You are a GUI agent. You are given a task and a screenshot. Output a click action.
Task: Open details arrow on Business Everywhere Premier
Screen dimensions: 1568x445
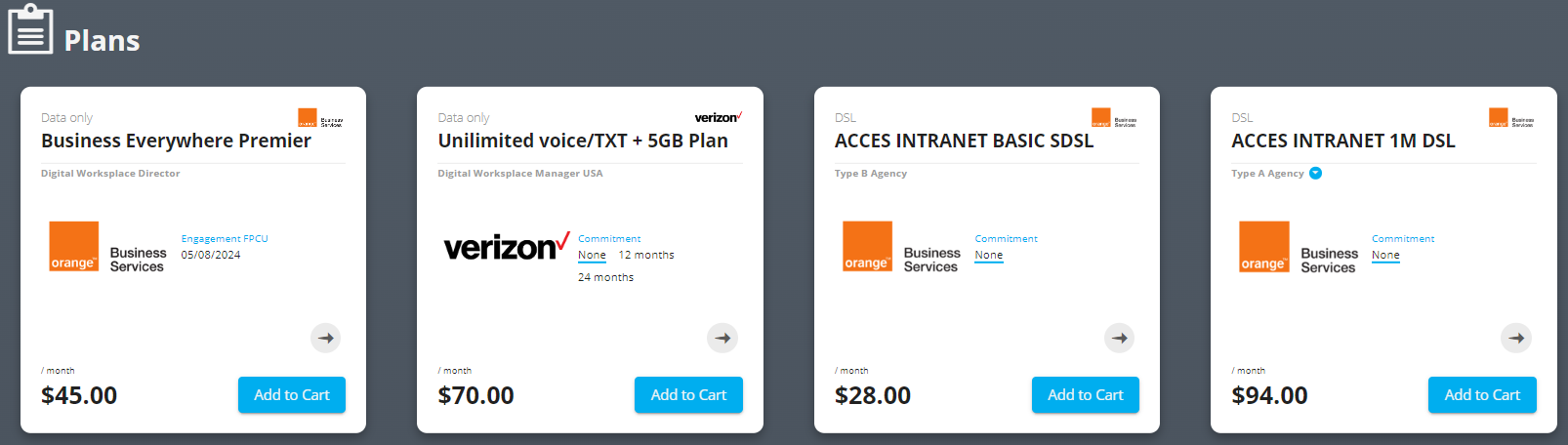(x=326, y=338)
